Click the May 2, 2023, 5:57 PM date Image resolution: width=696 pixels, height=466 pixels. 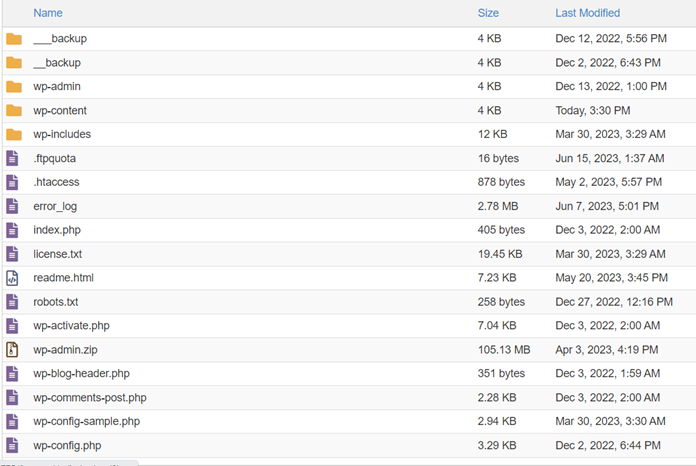click(609, 182)
